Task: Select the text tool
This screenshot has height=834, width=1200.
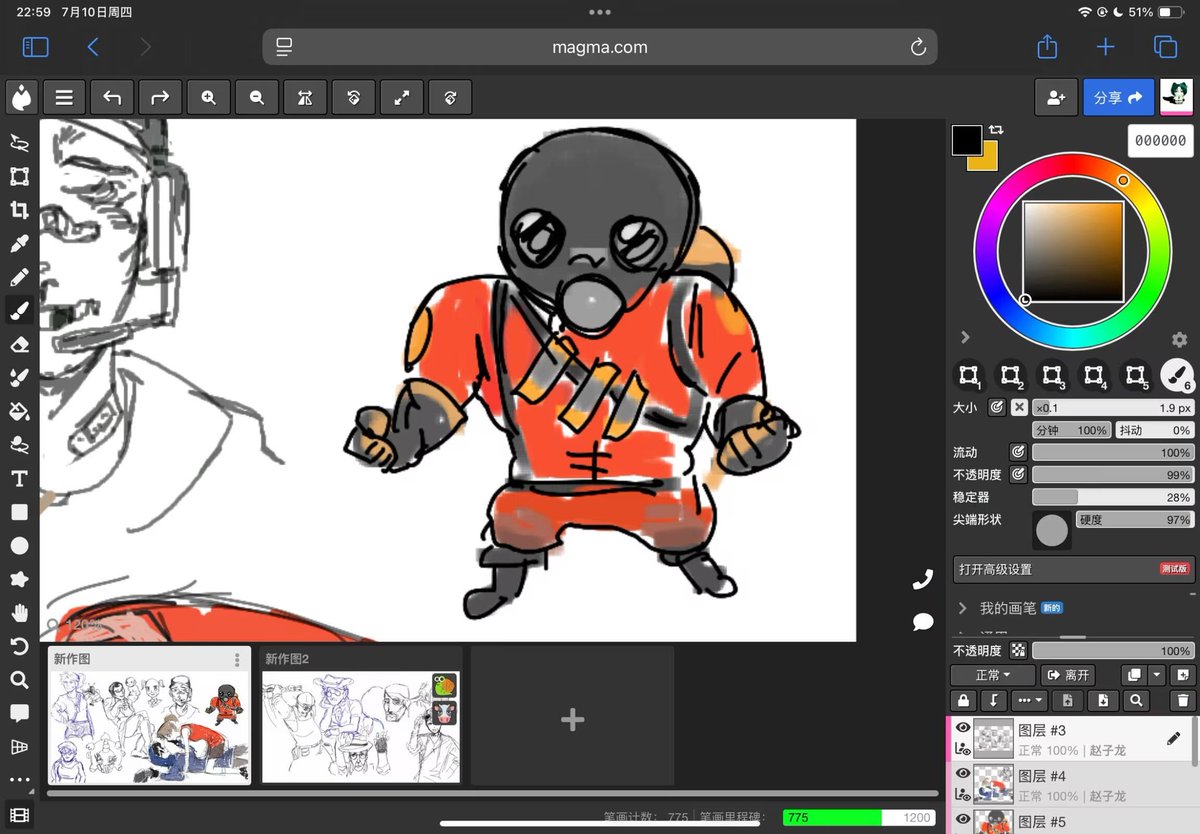Action: [19, 478]
